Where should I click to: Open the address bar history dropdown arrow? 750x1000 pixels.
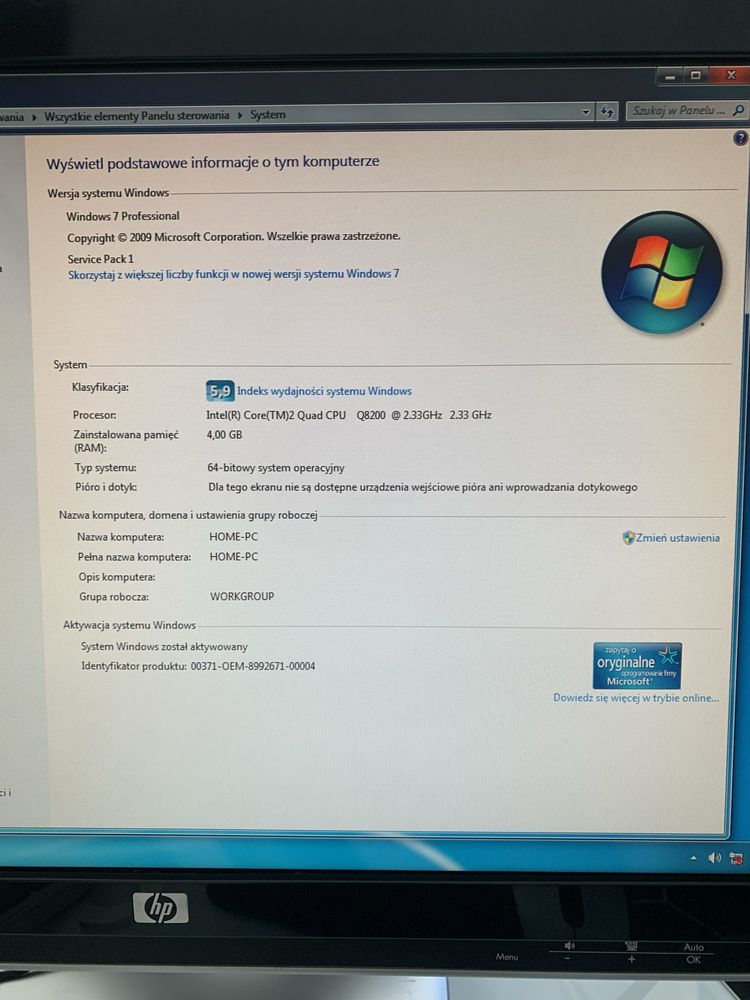[586, 112]
